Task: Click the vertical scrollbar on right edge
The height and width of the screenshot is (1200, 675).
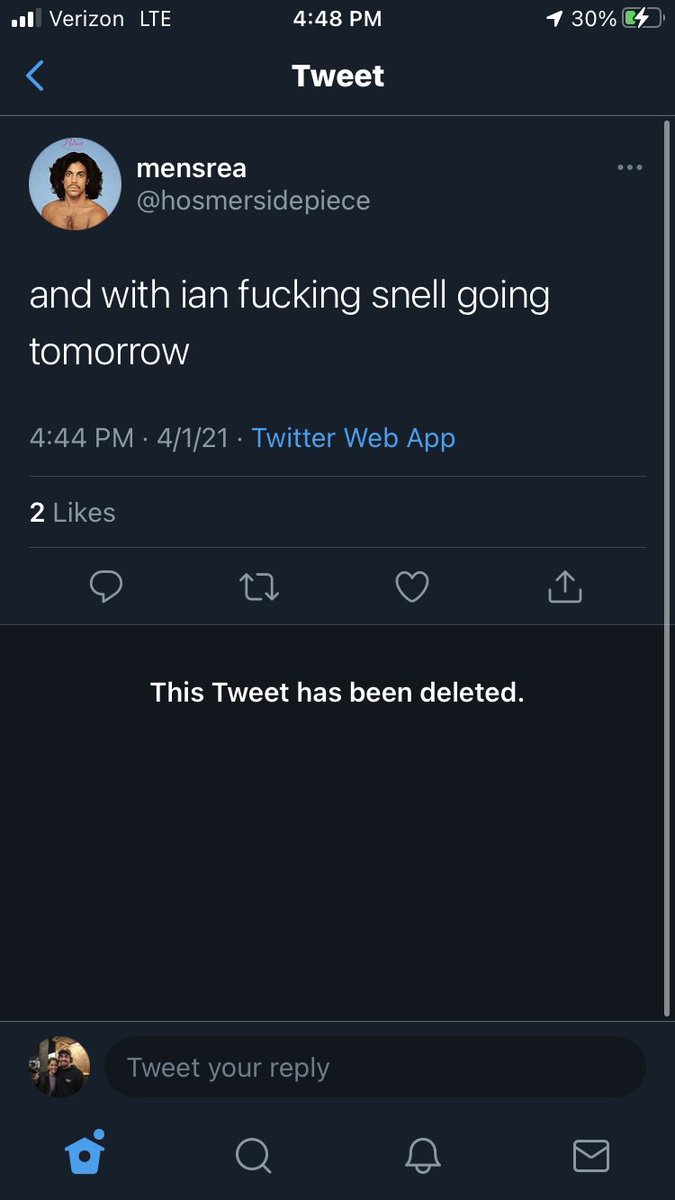Action: point(667,568)
